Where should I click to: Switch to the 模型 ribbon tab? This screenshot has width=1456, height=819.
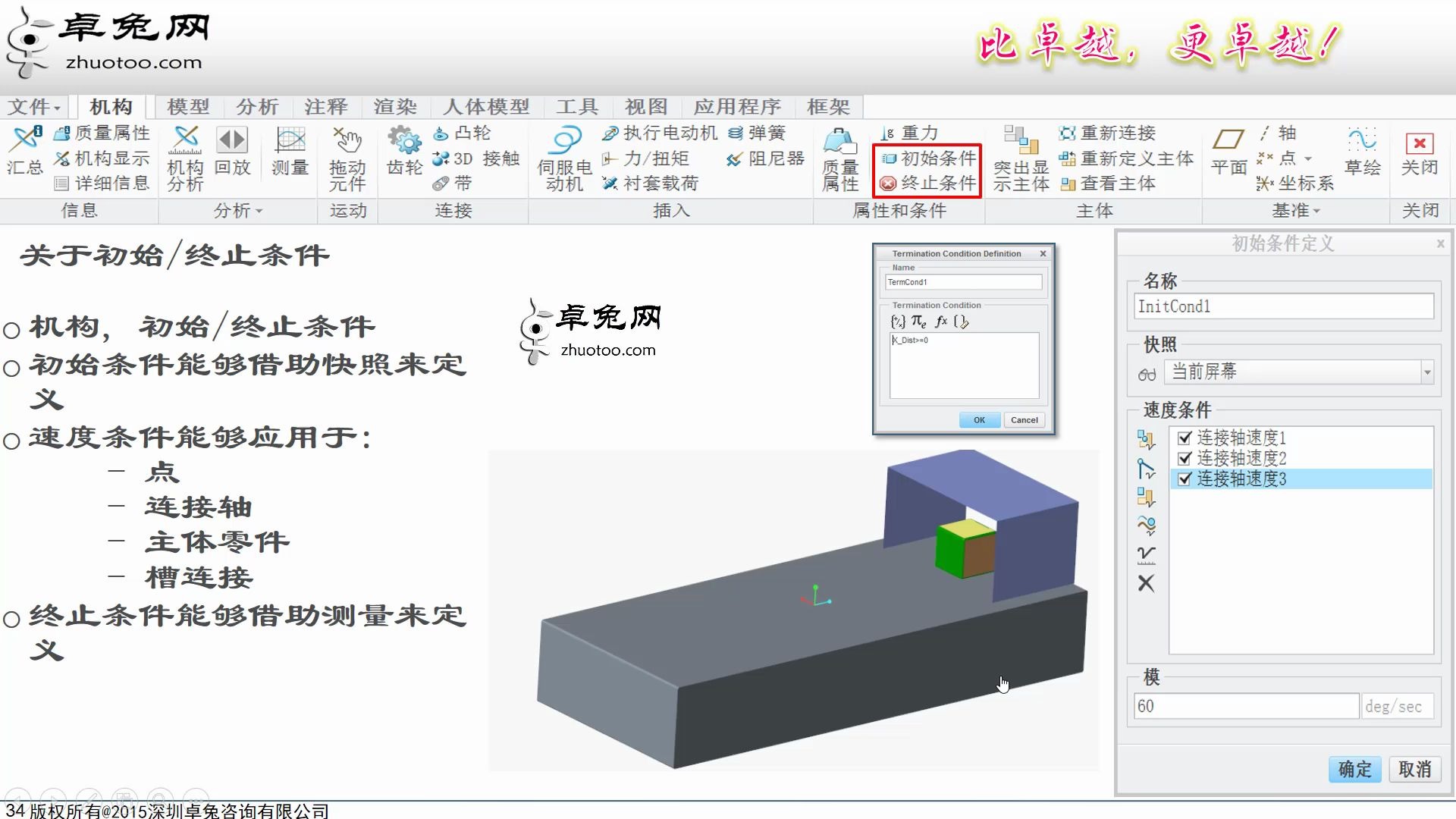[188, 107]
